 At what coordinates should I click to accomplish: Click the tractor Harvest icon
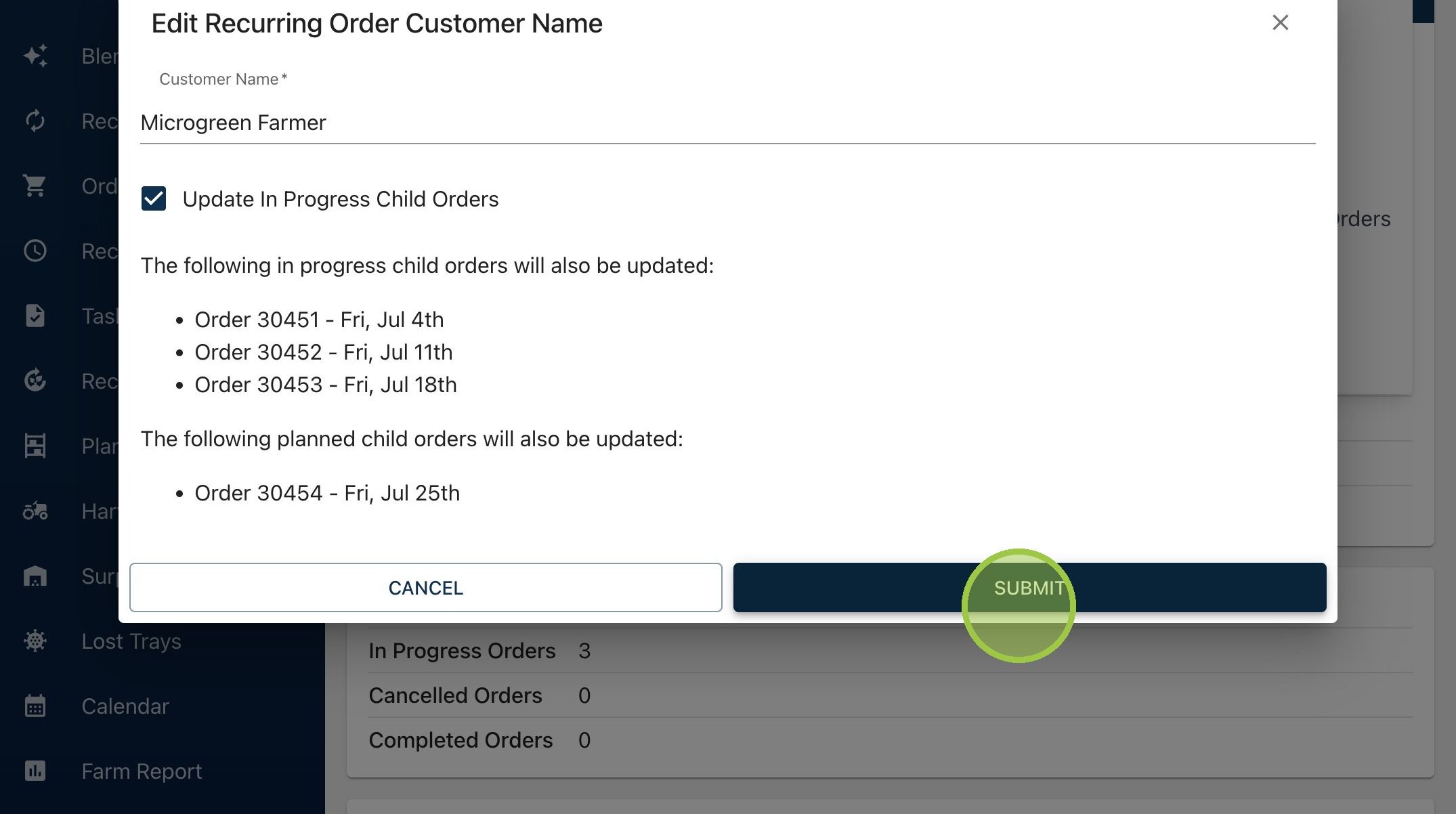coord(35,511)
